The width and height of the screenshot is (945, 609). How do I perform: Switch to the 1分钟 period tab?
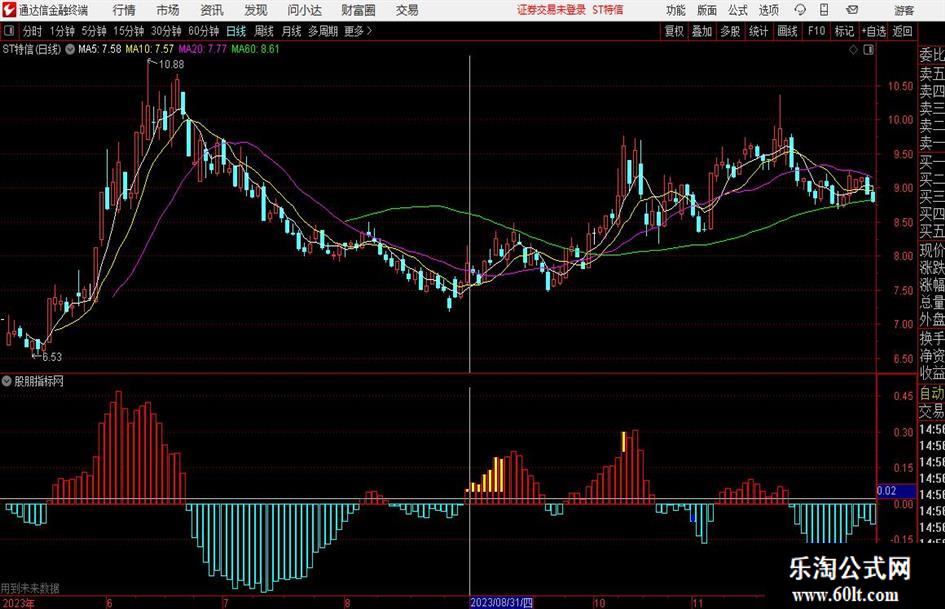click(x=61, y=31)
